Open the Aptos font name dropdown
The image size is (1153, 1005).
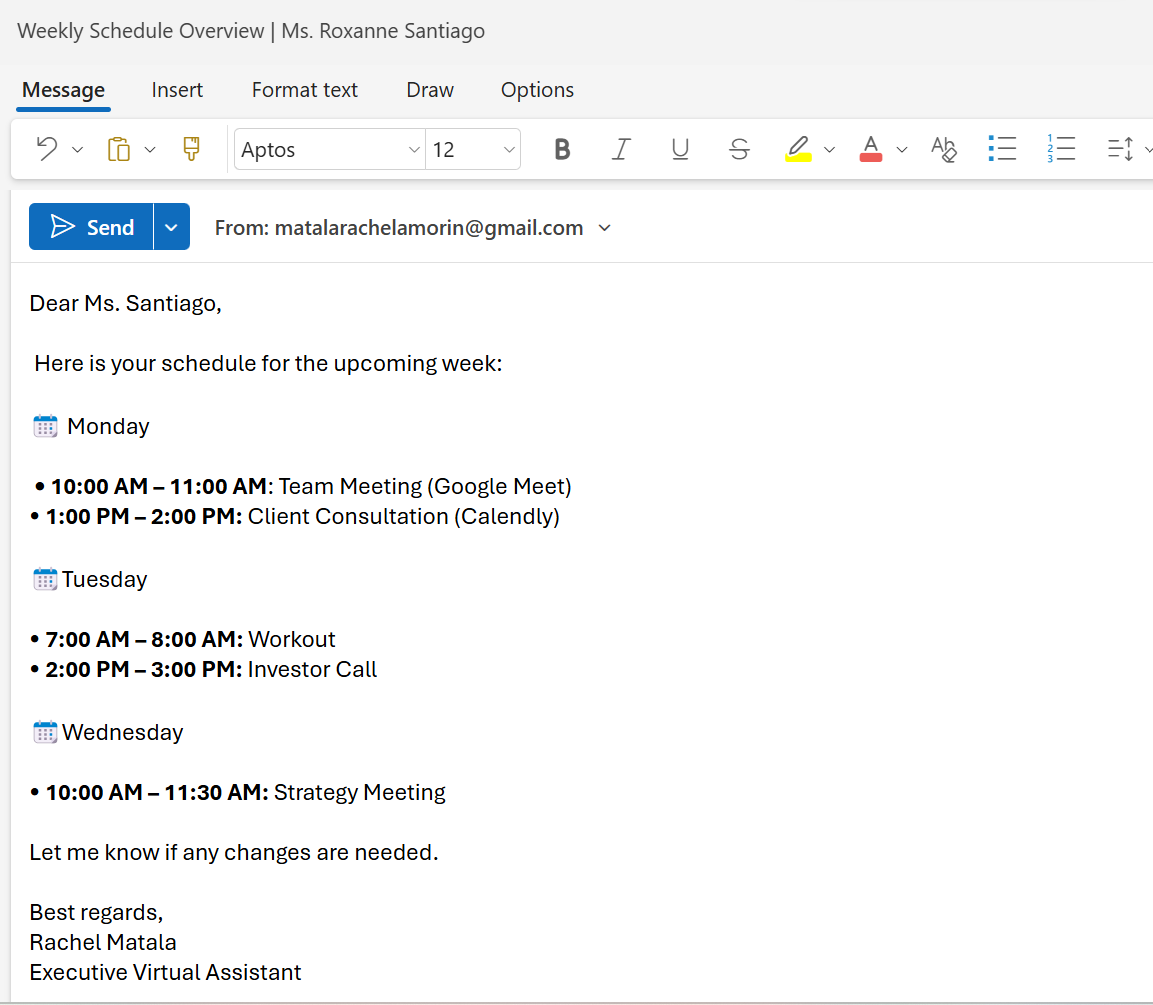coord(330,149)
